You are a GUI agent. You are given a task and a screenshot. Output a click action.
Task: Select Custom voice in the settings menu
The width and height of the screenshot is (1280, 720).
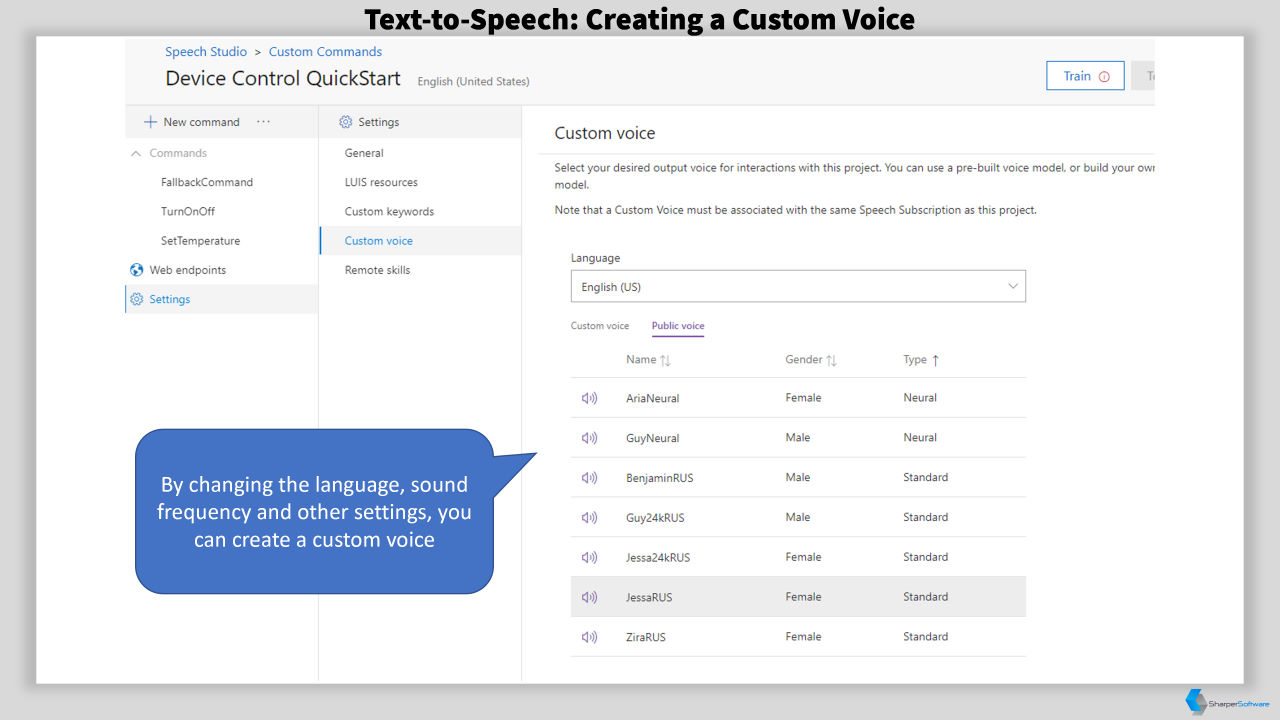click(x=379, y=241)
